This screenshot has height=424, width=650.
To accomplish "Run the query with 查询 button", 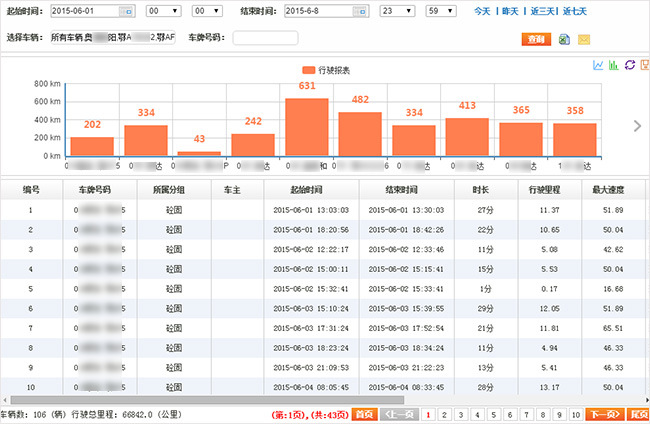I will tap(536, 39).
